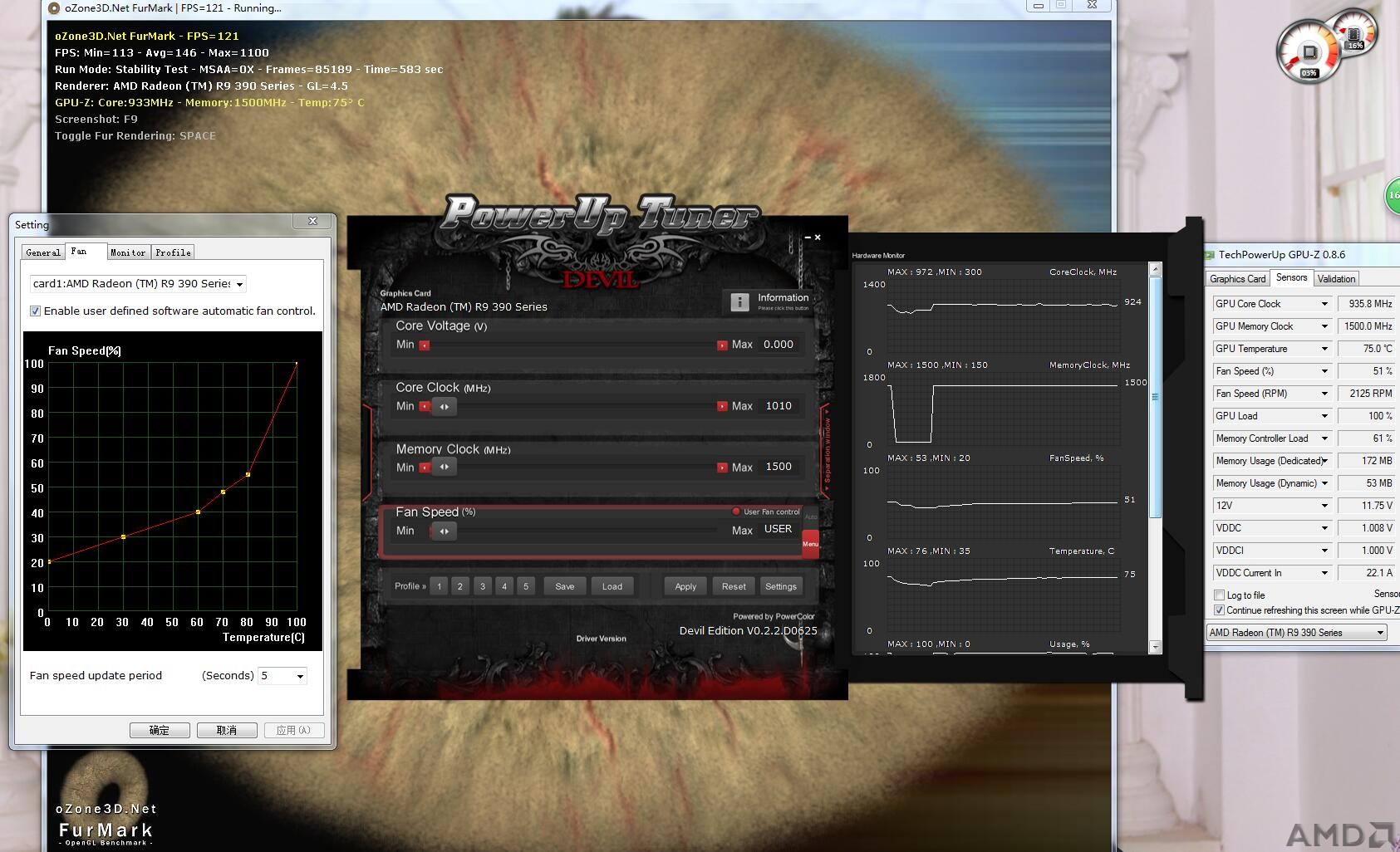The image size is (1400, 852).
Task: Click the red Menu tab beside Fan Speed
Action: 810,544
